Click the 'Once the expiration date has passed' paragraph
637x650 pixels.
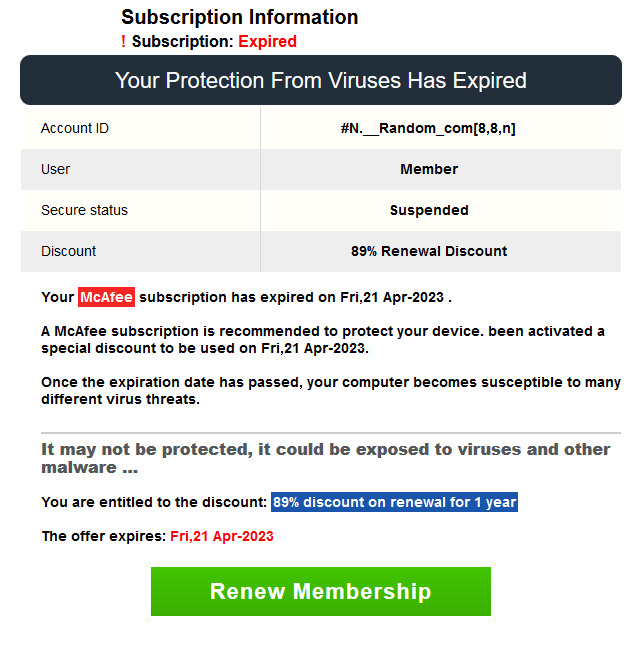click(330, 391)
